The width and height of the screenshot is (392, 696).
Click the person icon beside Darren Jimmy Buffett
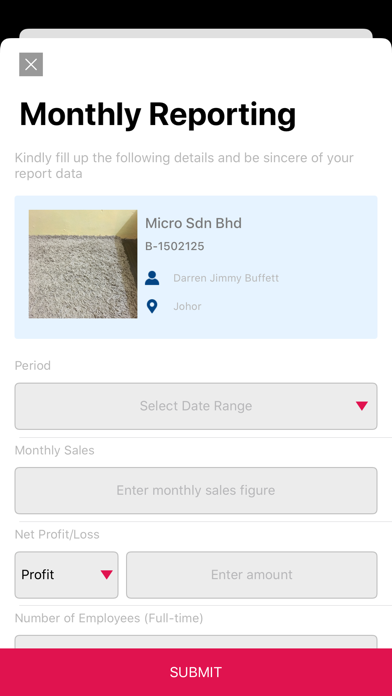pos(152,278)
